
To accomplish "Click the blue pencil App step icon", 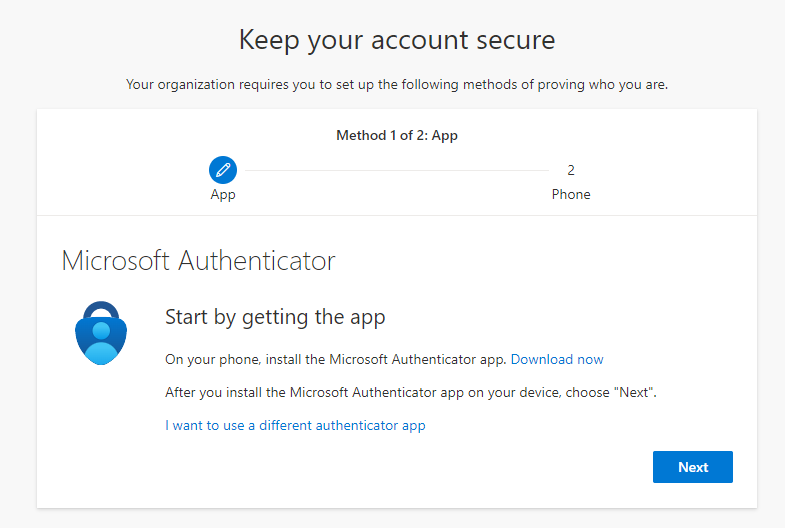I will (x=223, y=170).
